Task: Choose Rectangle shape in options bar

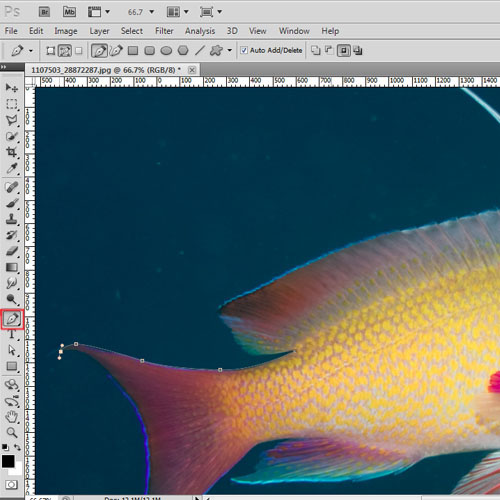Action: [x=133, y=51]
